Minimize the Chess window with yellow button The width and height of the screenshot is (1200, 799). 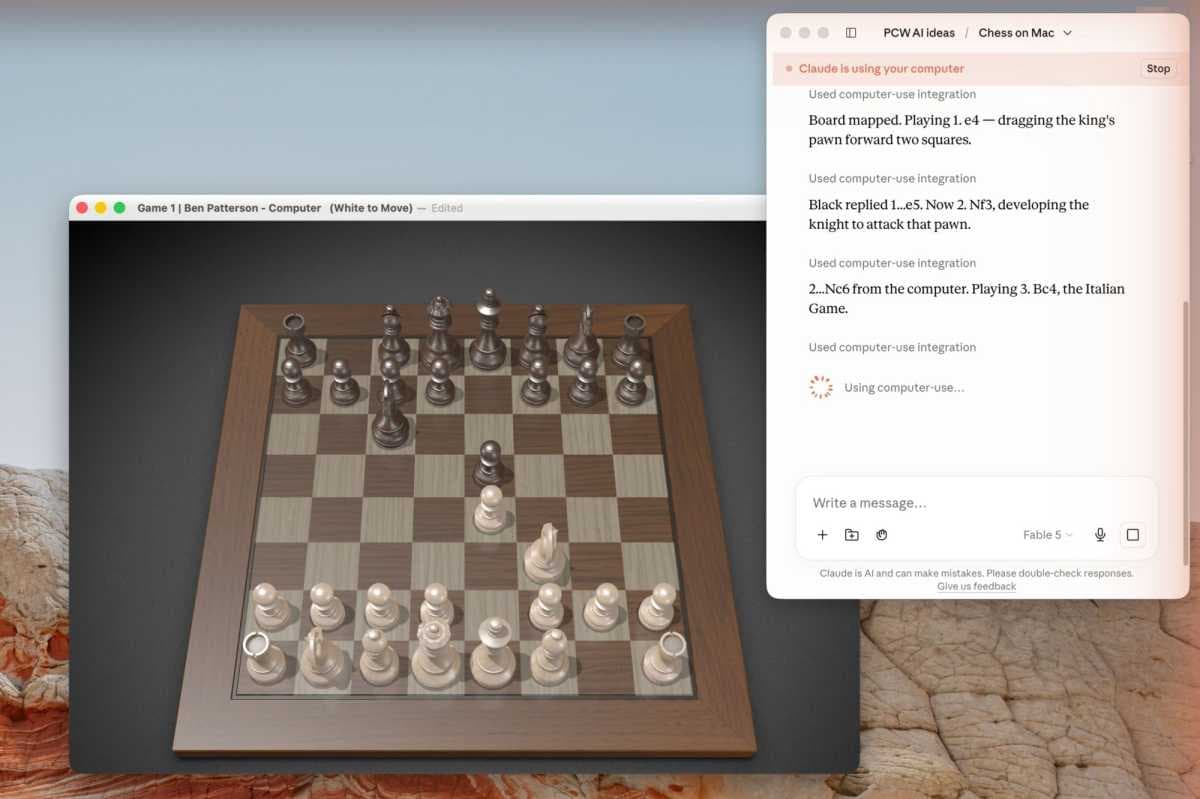(100, 208)
